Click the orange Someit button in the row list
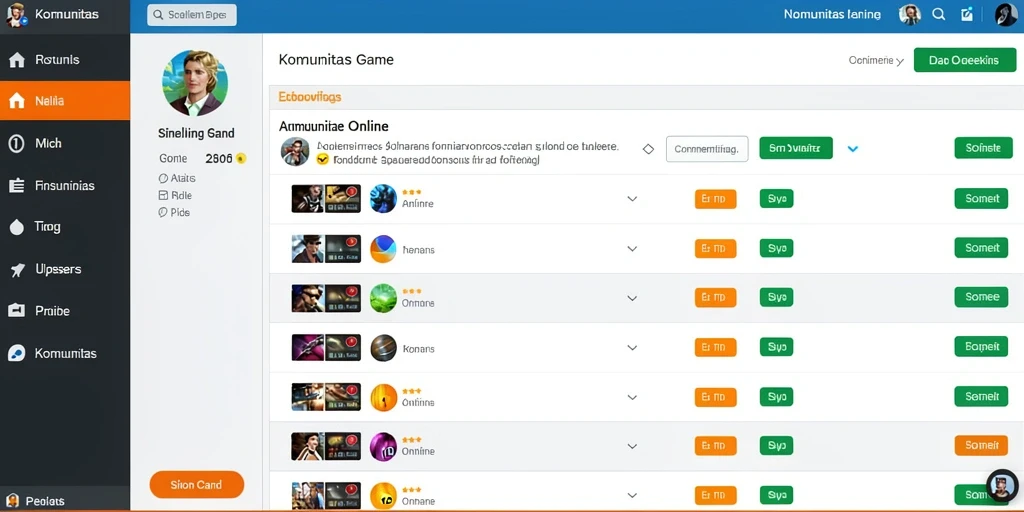The width and height of the screenshot is (1024, 512). pos(981,445)
